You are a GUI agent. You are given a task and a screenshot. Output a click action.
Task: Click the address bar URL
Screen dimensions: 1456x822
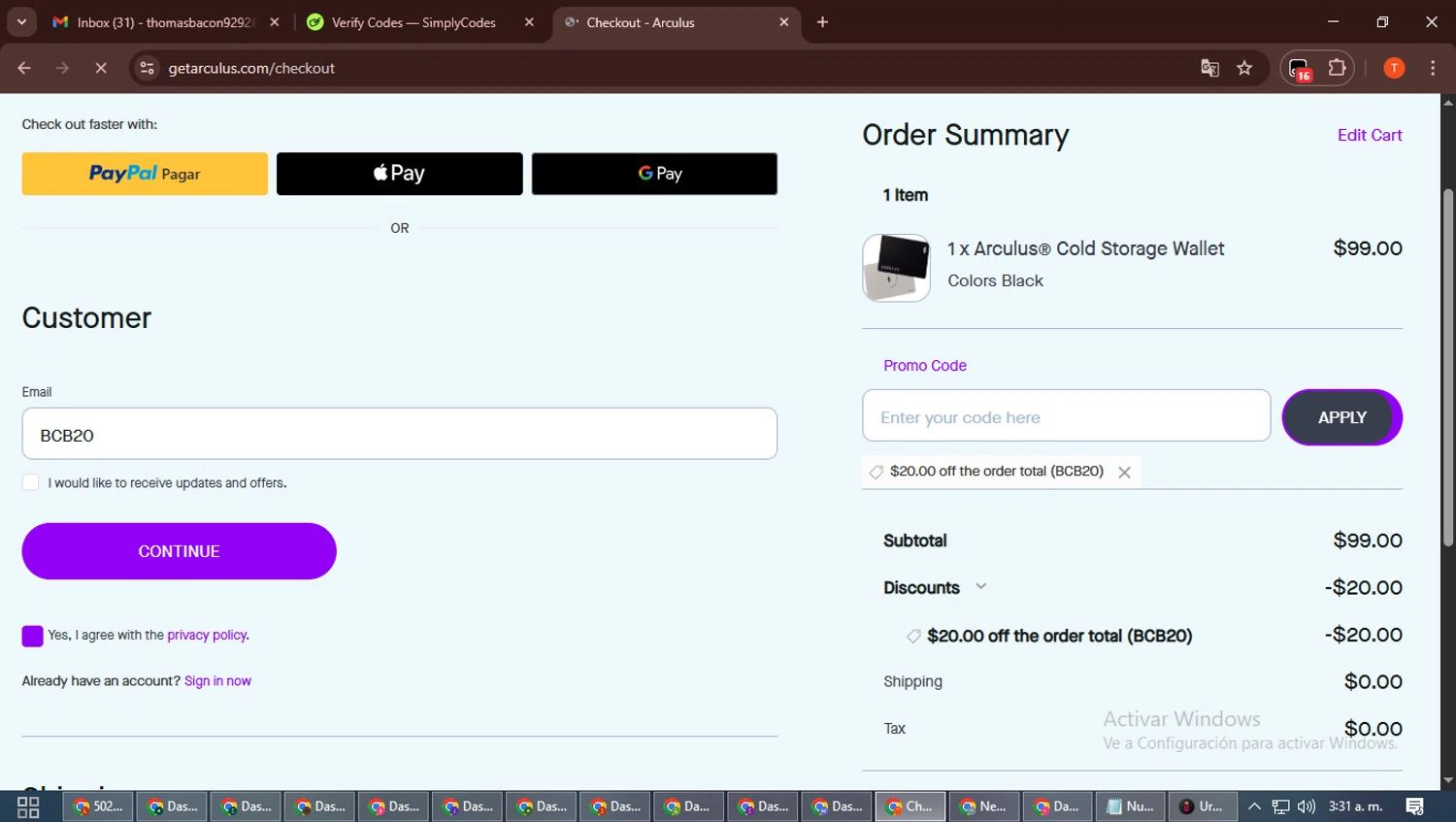tap(251, 68)
